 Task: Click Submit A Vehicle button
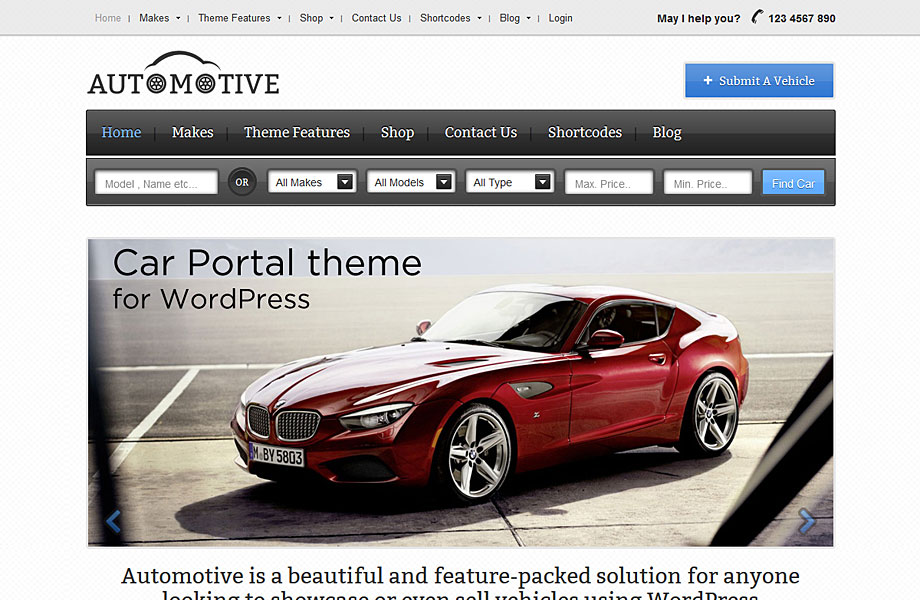point(759,80)
